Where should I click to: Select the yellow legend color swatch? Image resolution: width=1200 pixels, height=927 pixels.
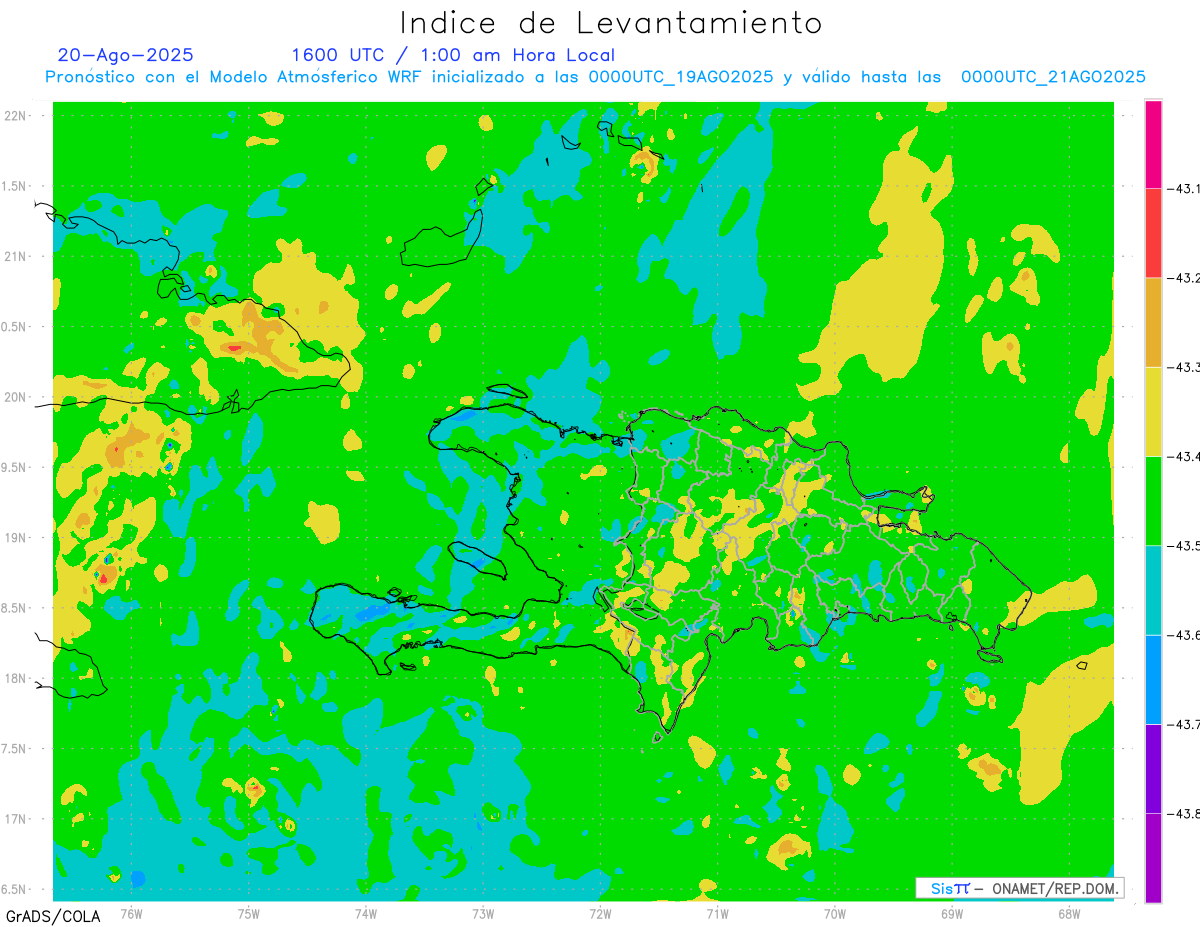point(1153,411)
